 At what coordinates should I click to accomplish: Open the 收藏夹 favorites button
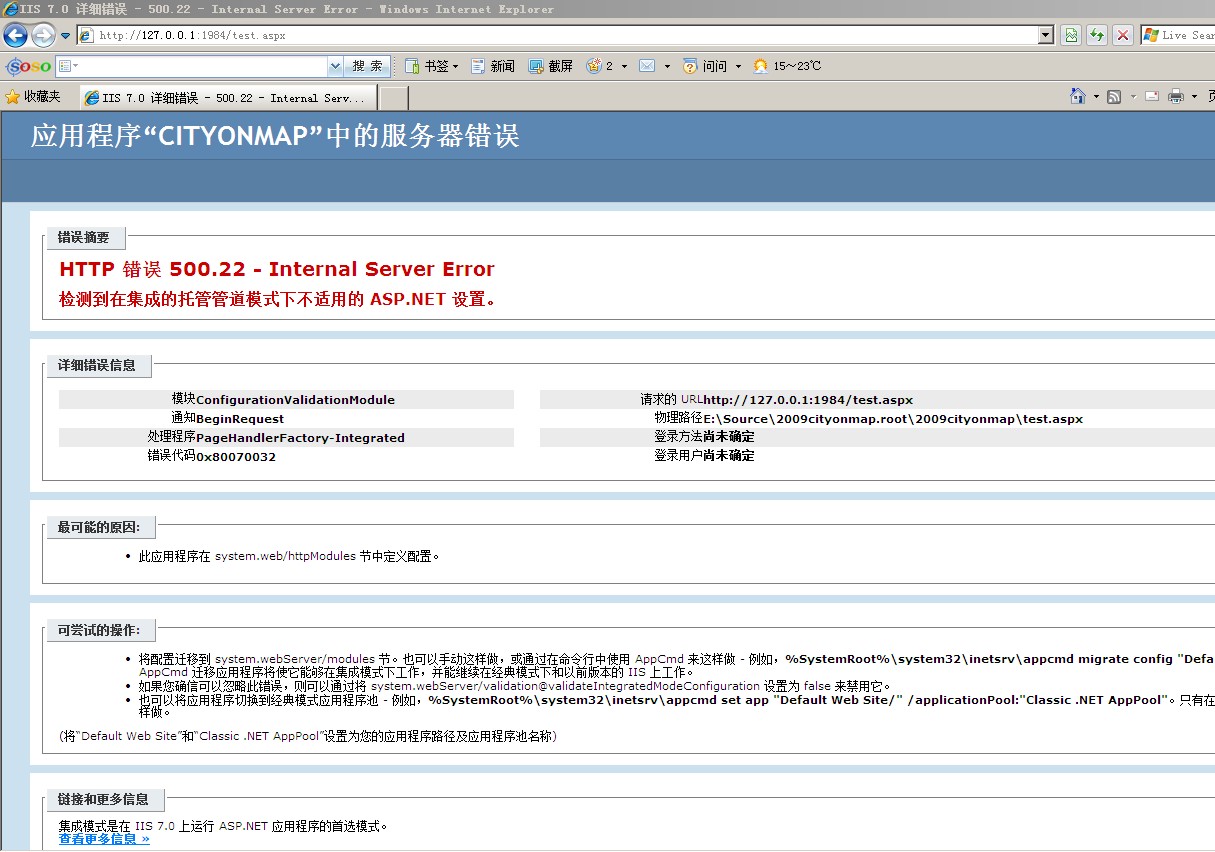click(x=33, y=97)
